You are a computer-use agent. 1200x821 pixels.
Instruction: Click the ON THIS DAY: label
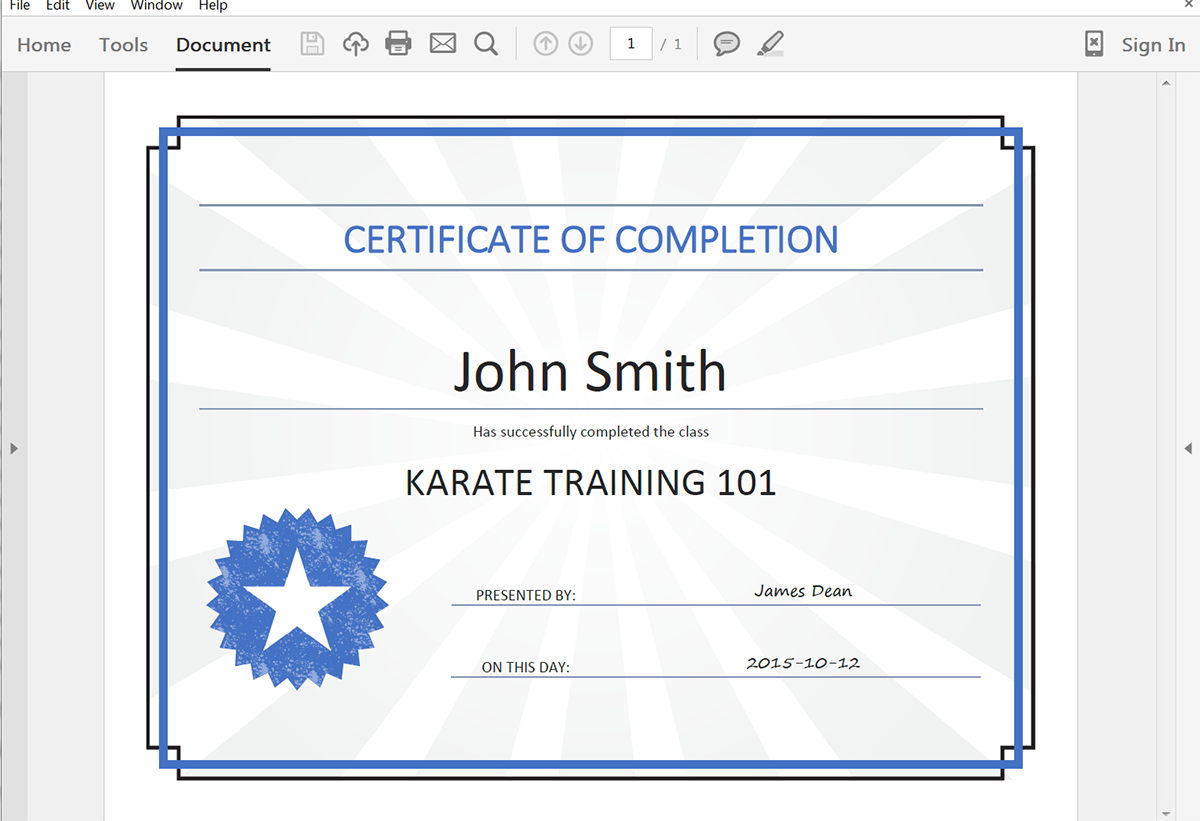click(x=526, y=667)
